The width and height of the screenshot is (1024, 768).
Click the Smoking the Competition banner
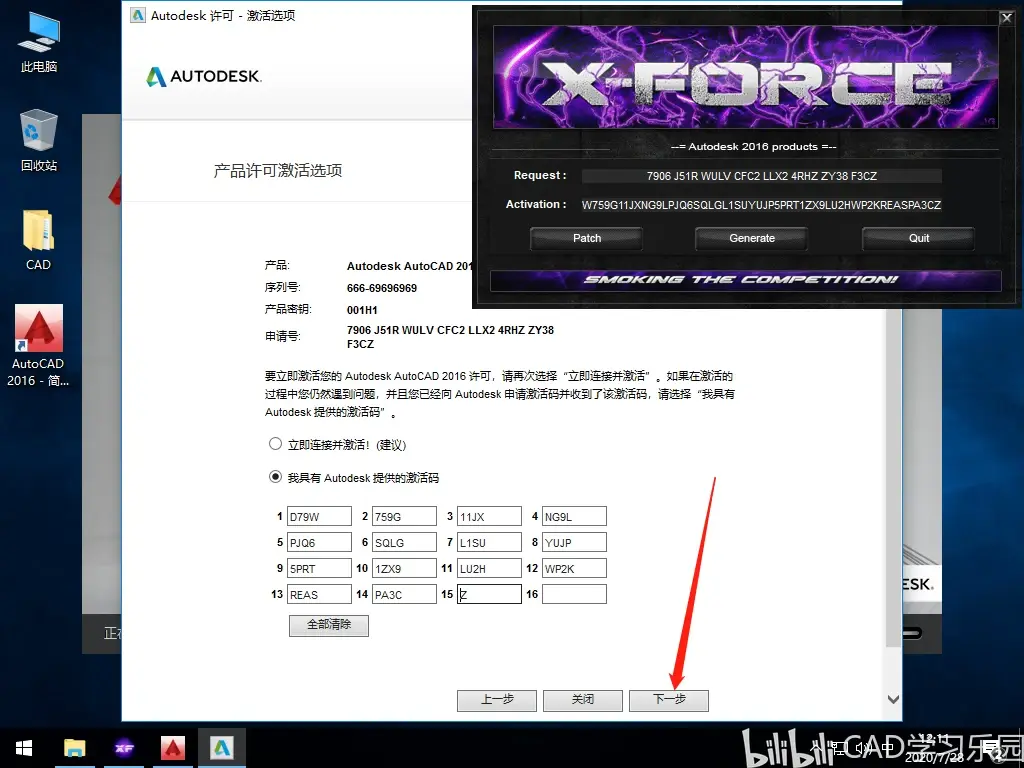click(x=745, y=280)
